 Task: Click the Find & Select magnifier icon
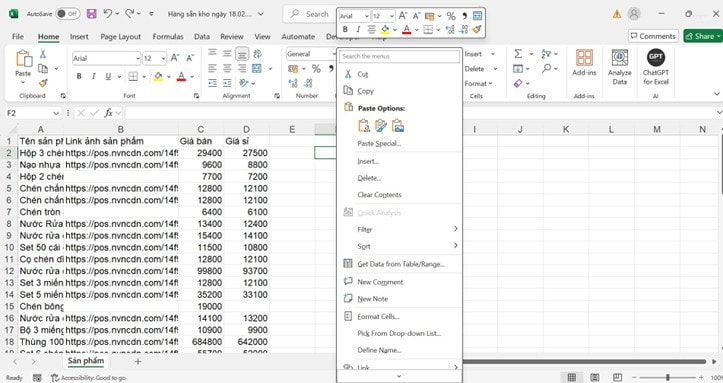point(547,69)
